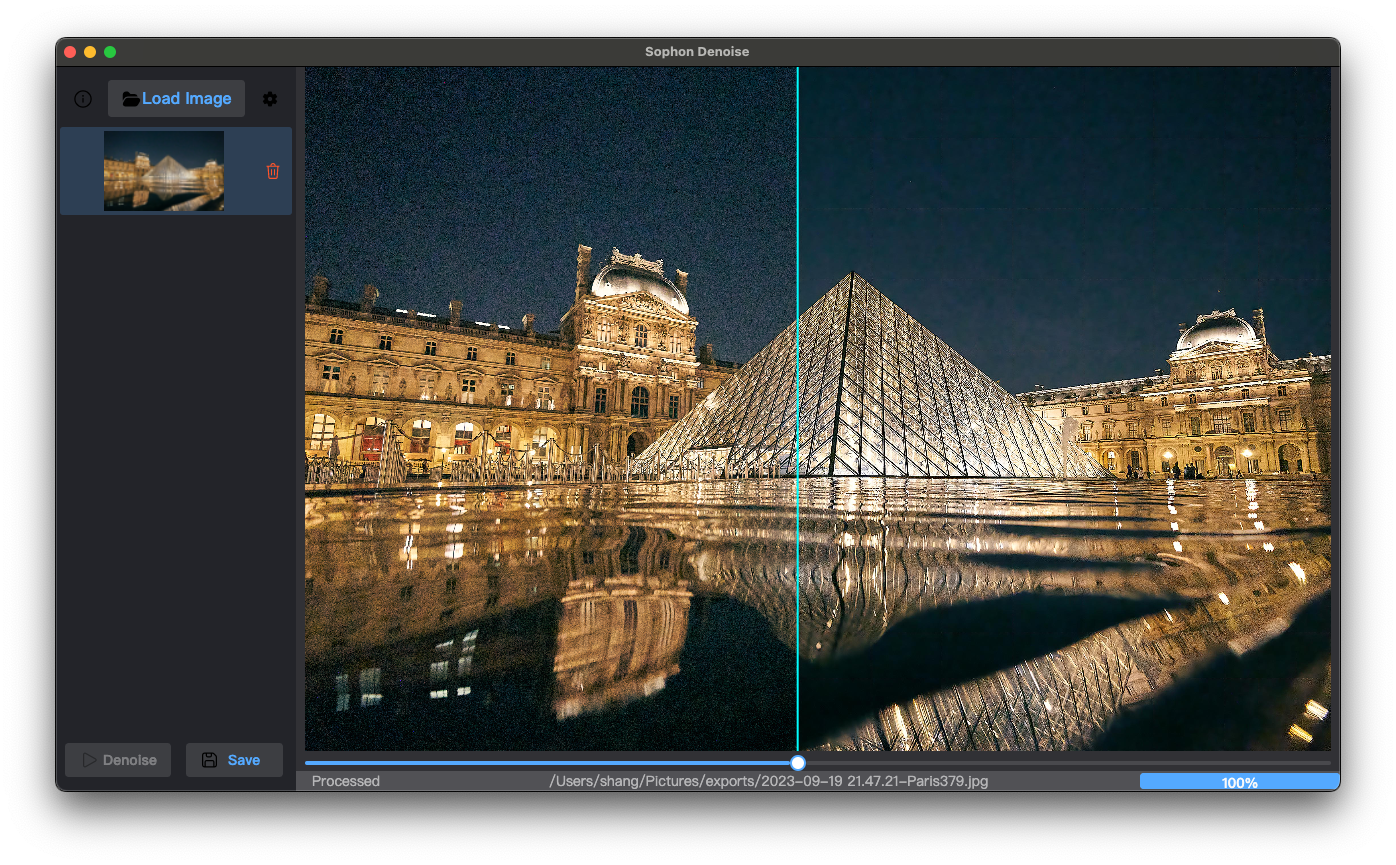Save the denoised image
The image size is (1396, 865).
234,759
